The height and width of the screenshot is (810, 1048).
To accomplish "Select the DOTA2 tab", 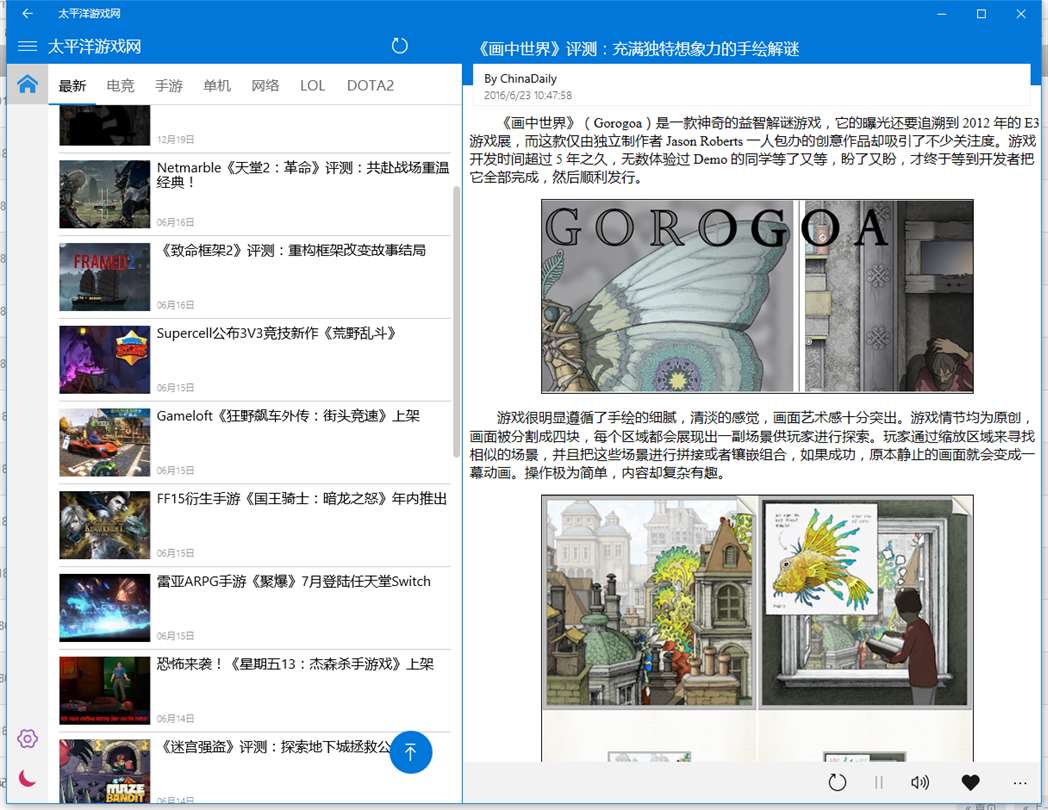I will [370, 86].
